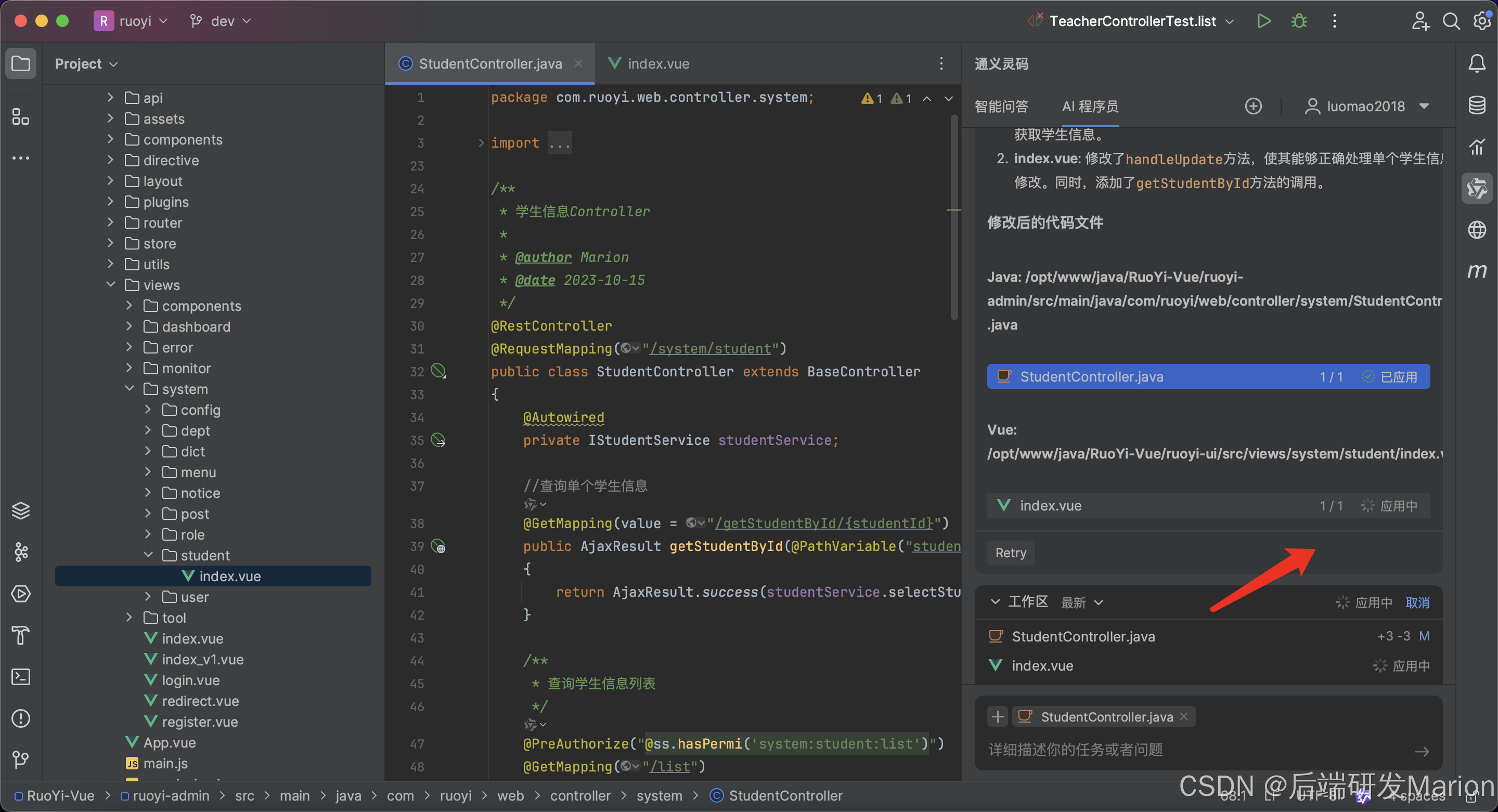Viewport: 1498px width, 812px height.
Task: Click the Retry button
Action: 1011,553
